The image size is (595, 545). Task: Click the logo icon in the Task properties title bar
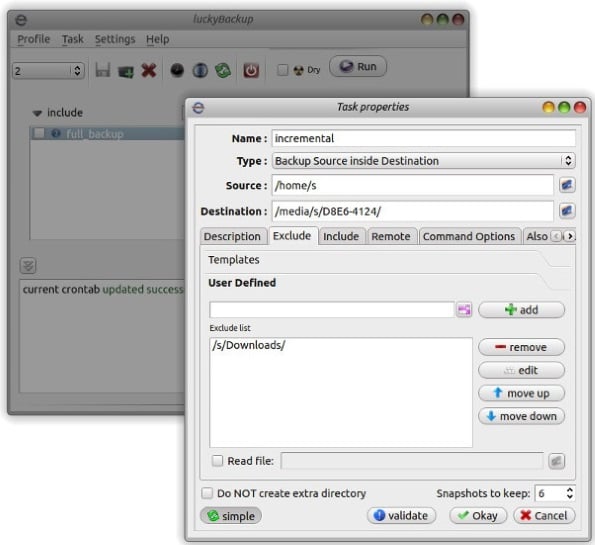point(198,108)
